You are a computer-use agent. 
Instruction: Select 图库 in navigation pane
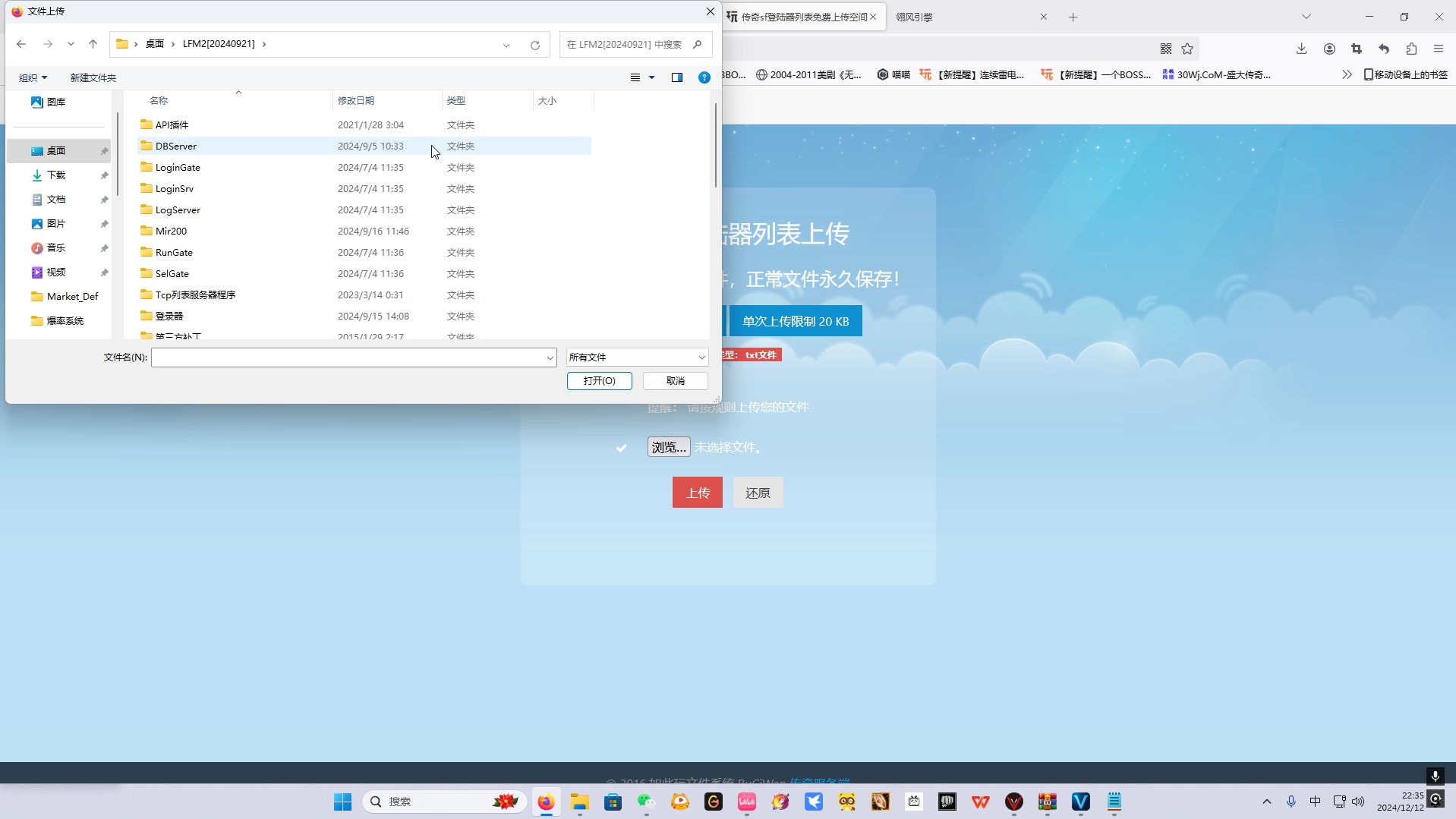[57, 102]
